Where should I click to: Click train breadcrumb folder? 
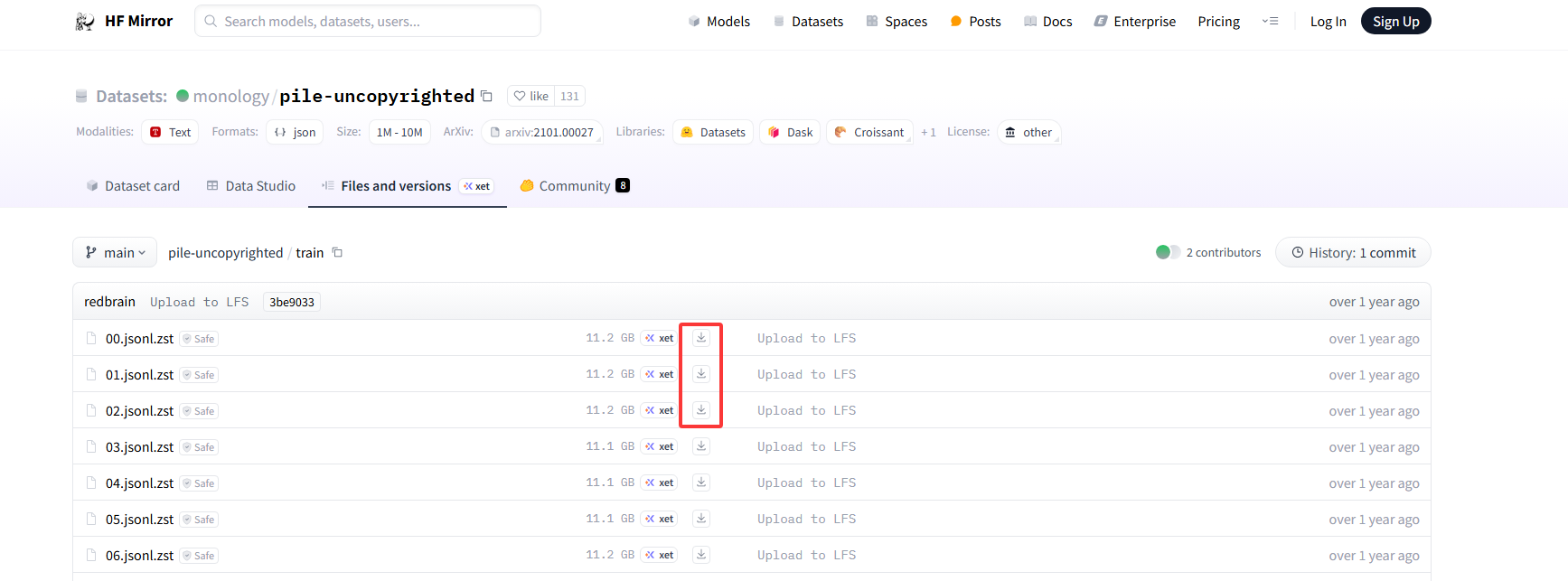coord(309,253)
